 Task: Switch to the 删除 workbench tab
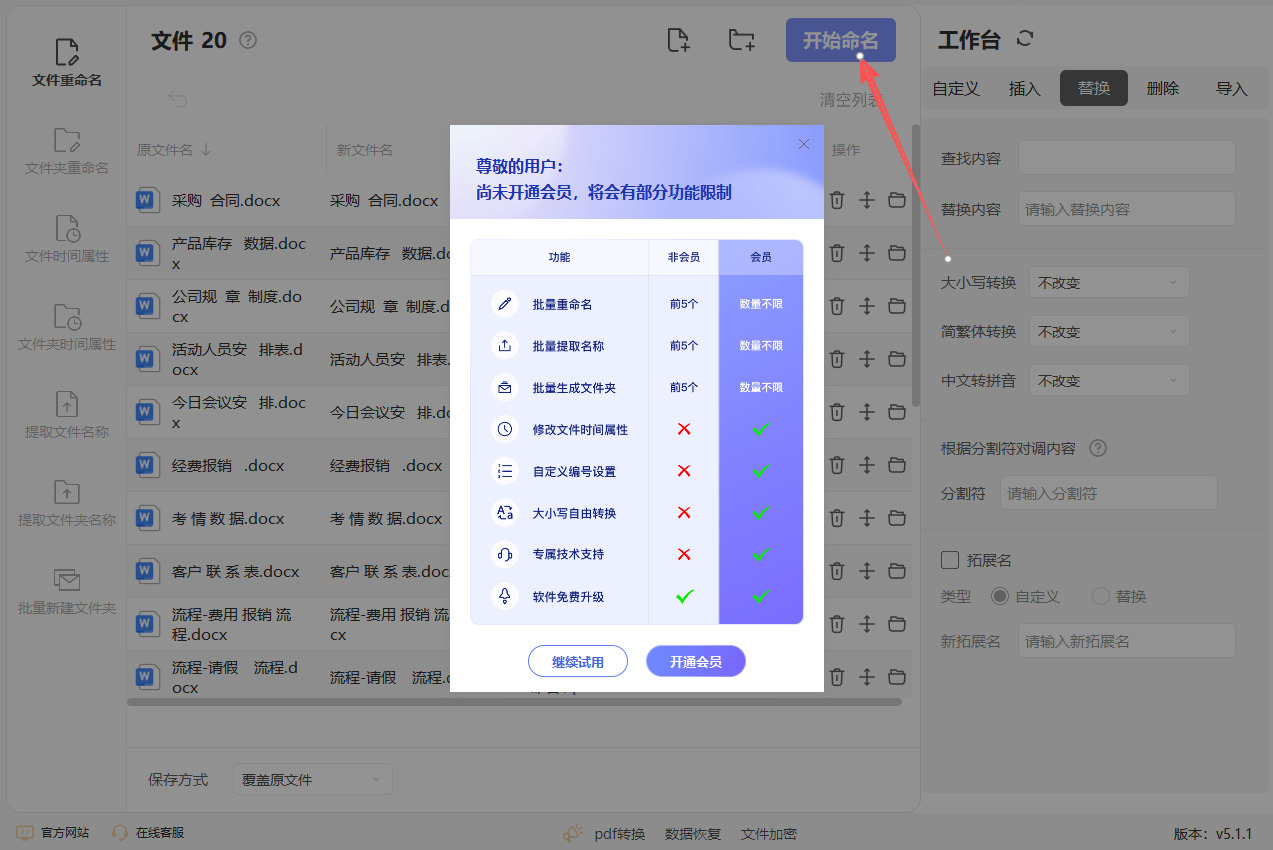[x=1163, y=88]
